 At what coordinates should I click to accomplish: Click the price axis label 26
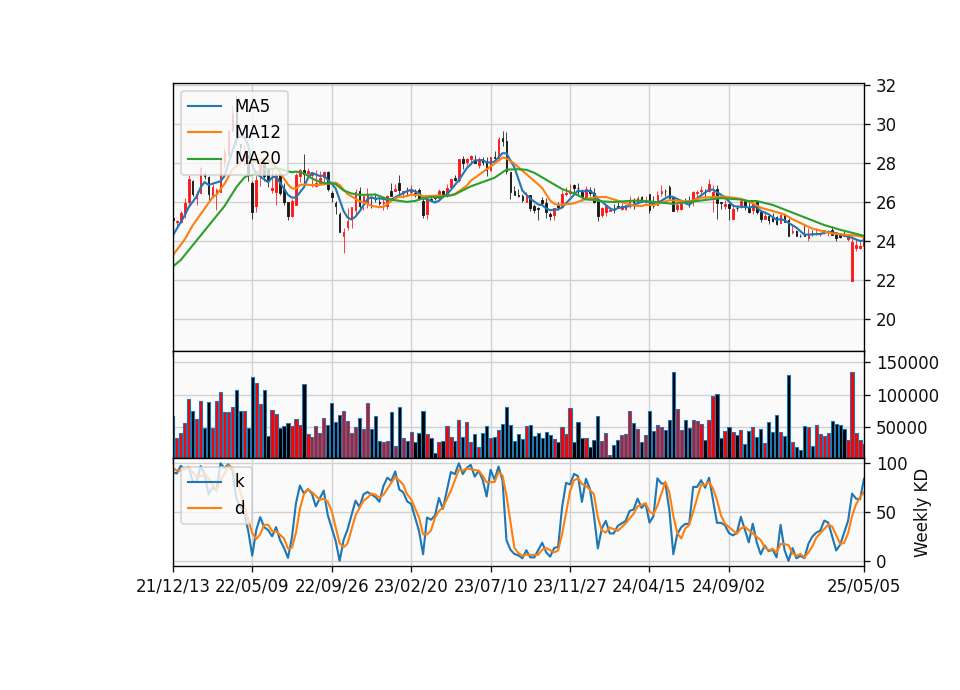coord(885,203)
